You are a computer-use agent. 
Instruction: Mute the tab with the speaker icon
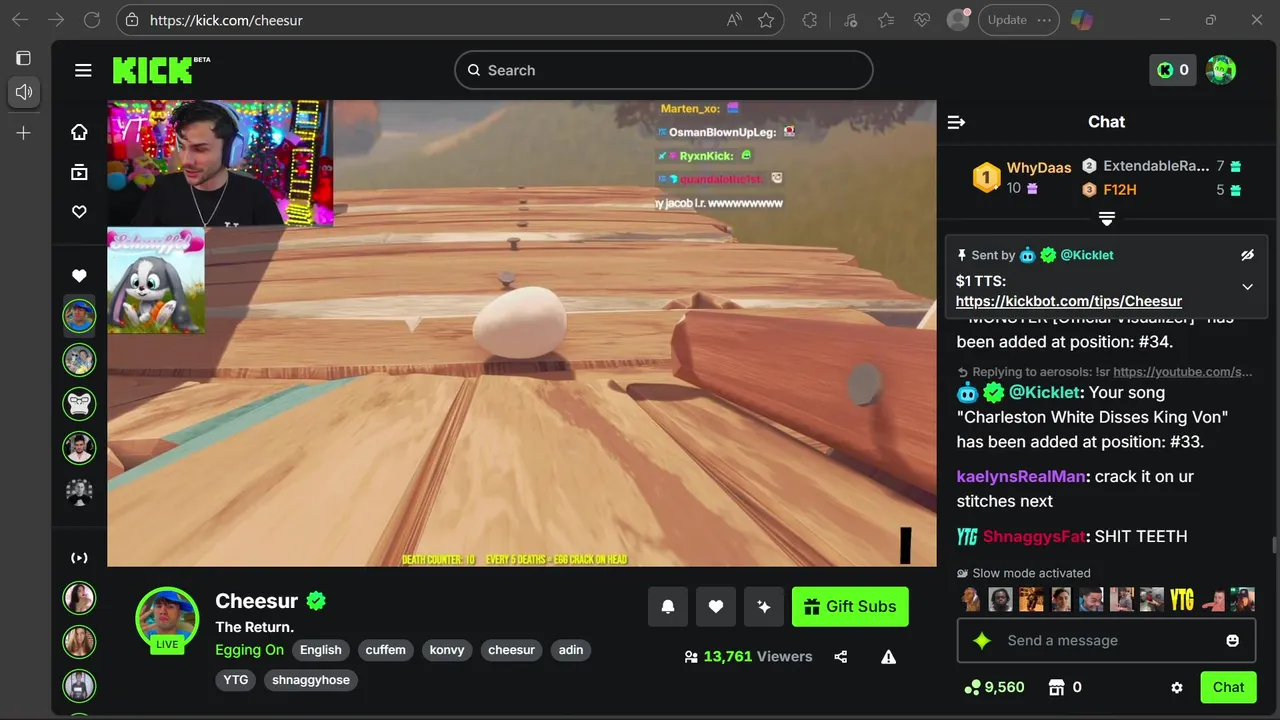click(x=23, y=92)
